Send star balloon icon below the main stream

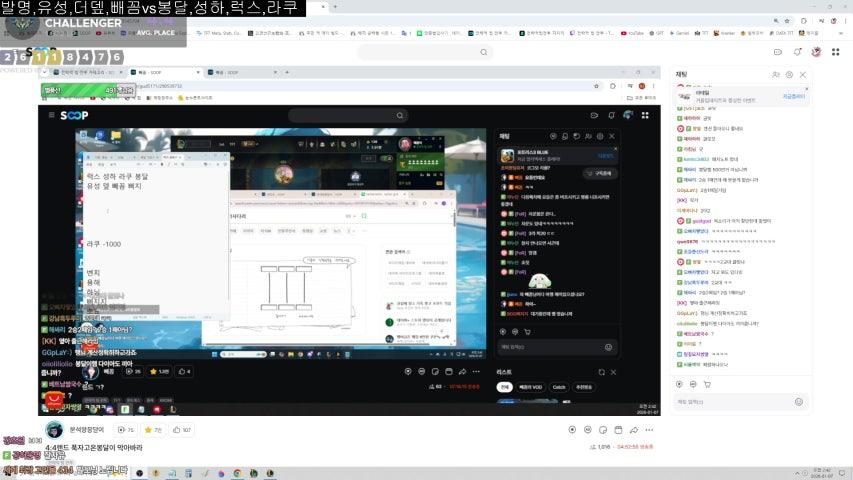pyautogui.click(x=572, y=430)
